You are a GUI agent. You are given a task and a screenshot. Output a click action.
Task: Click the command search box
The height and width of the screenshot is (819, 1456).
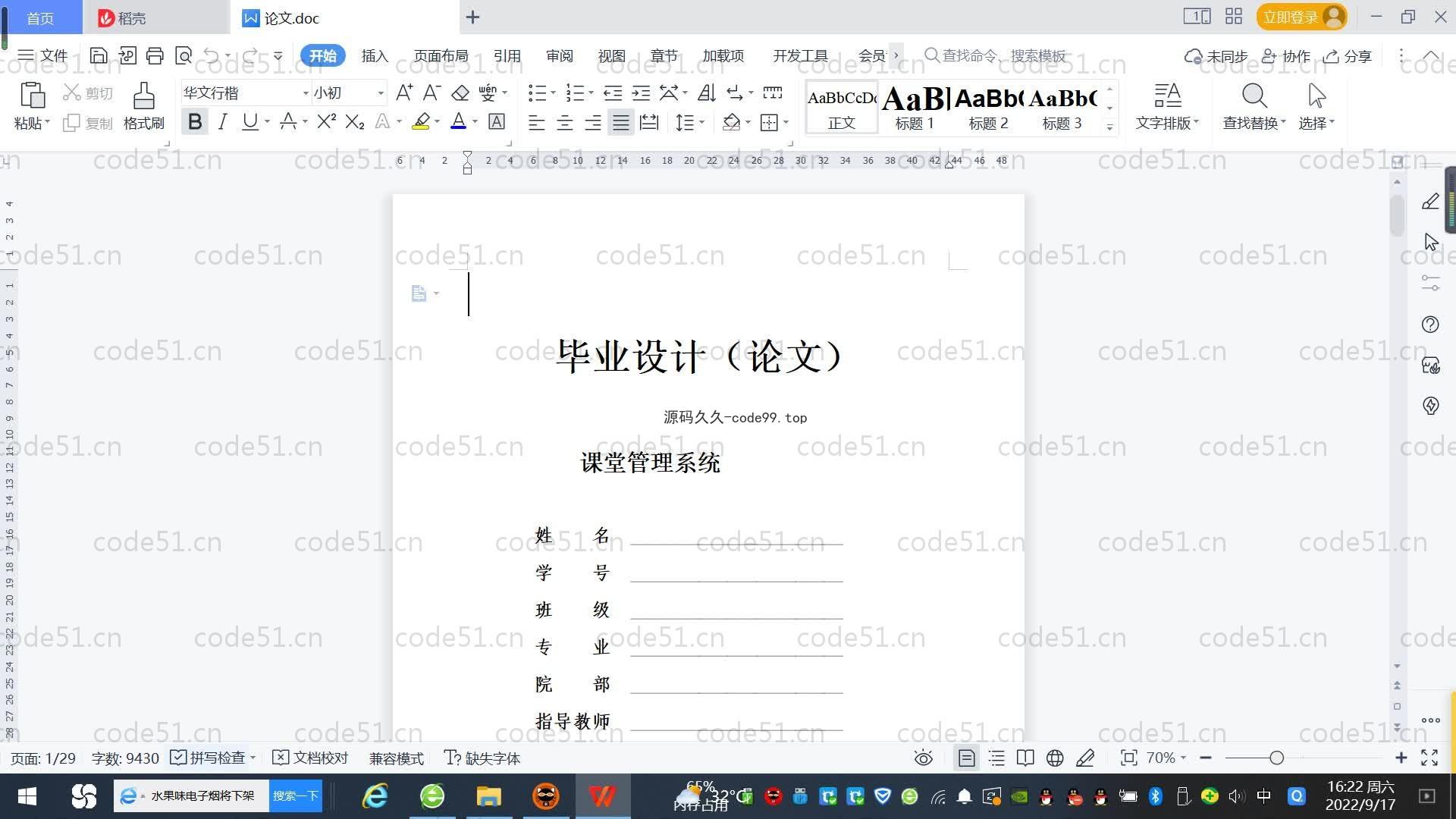pos(995,55)
